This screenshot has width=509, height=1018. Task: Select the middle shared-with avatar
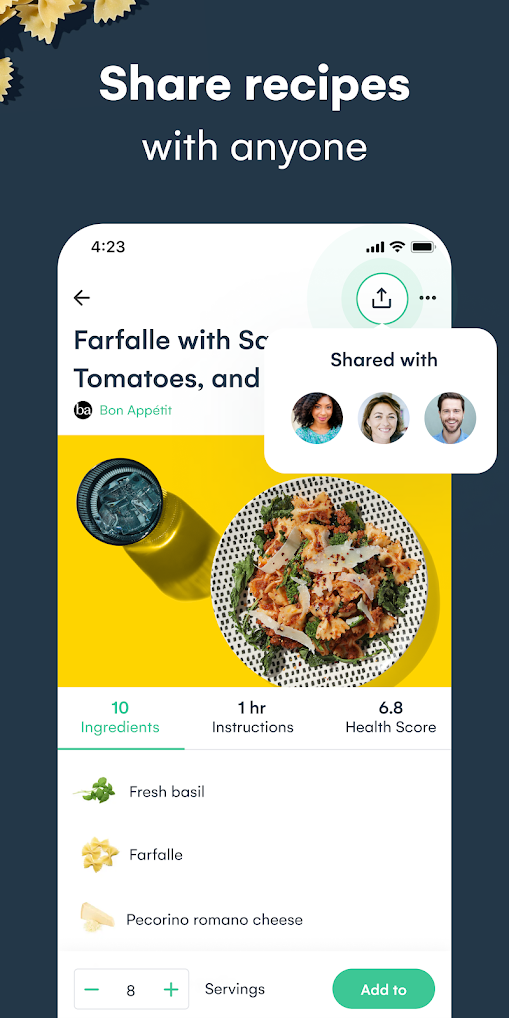(384, 417)
